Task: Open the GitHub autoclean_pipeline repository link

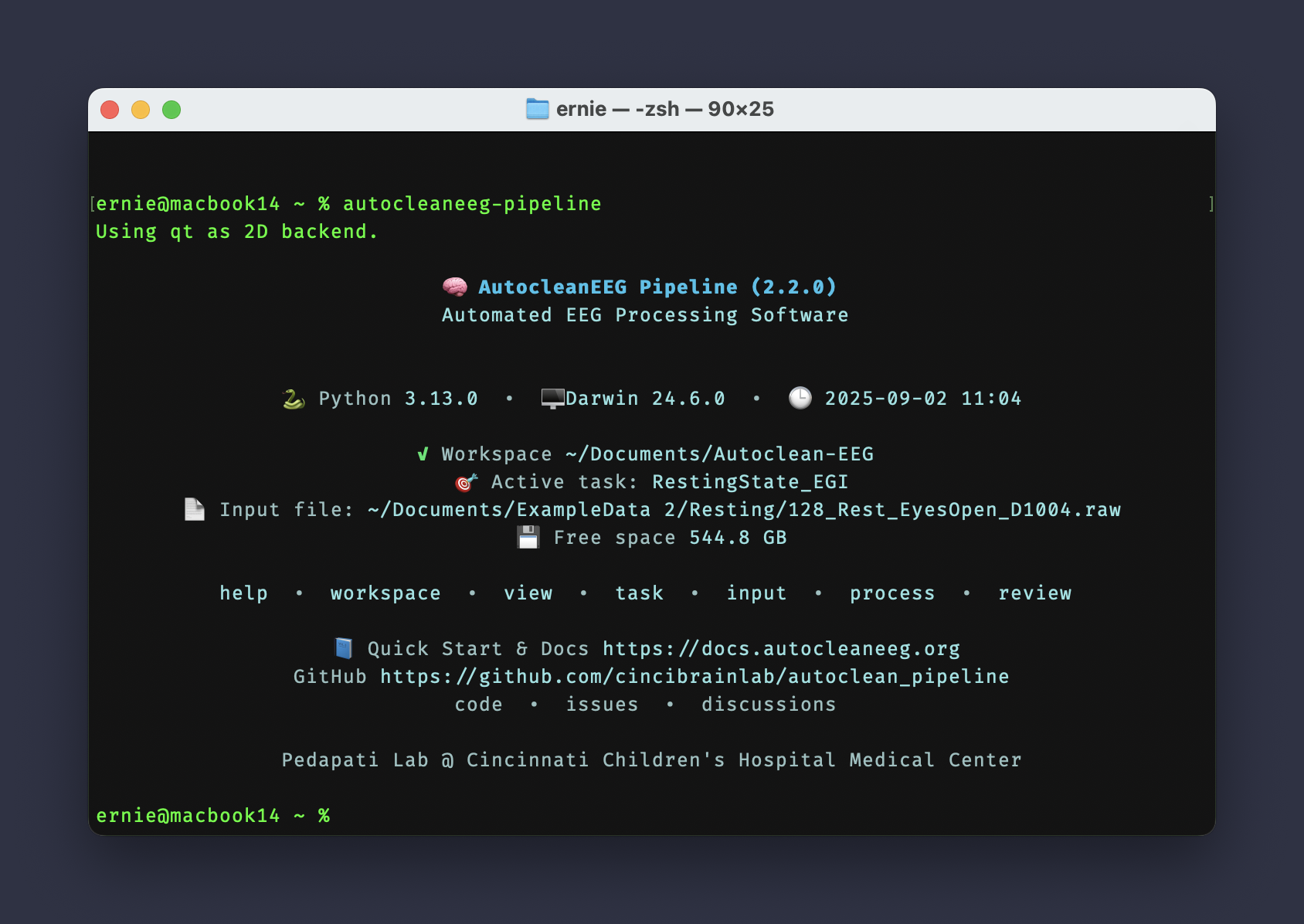Action: 694,677
